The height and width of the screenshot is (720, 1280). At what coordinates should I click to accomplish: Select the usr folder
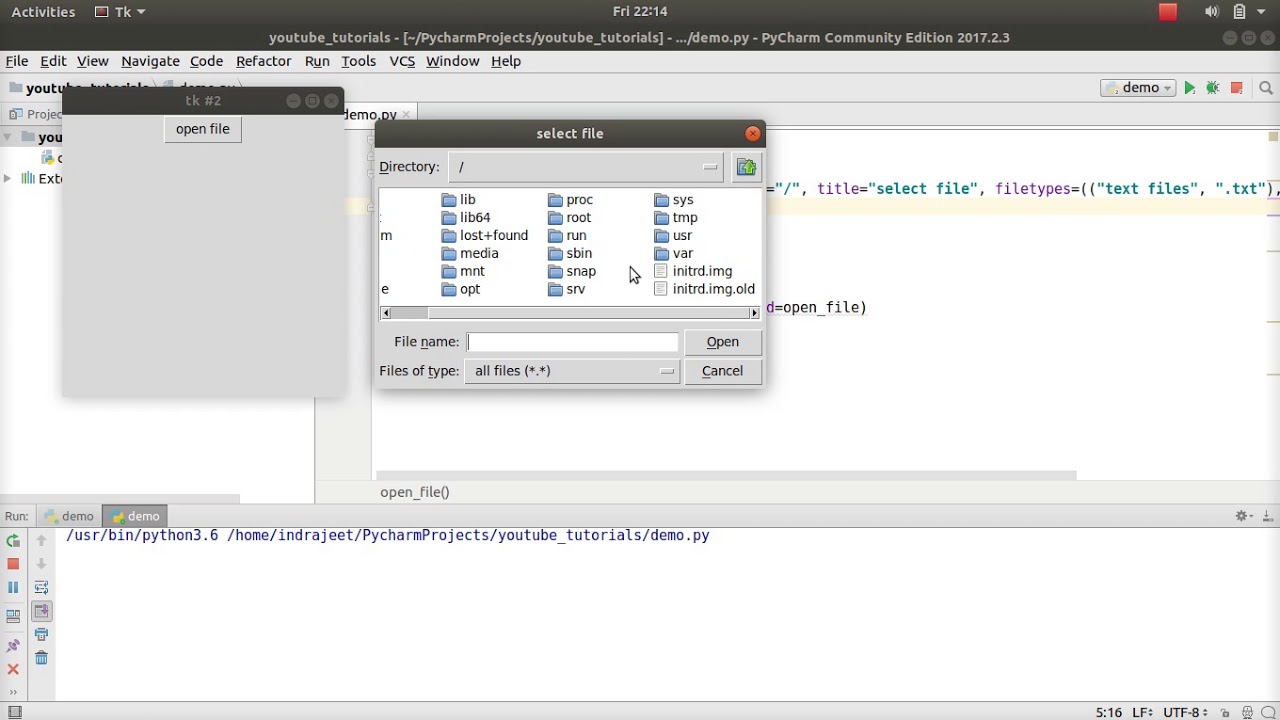pos(673,236)
